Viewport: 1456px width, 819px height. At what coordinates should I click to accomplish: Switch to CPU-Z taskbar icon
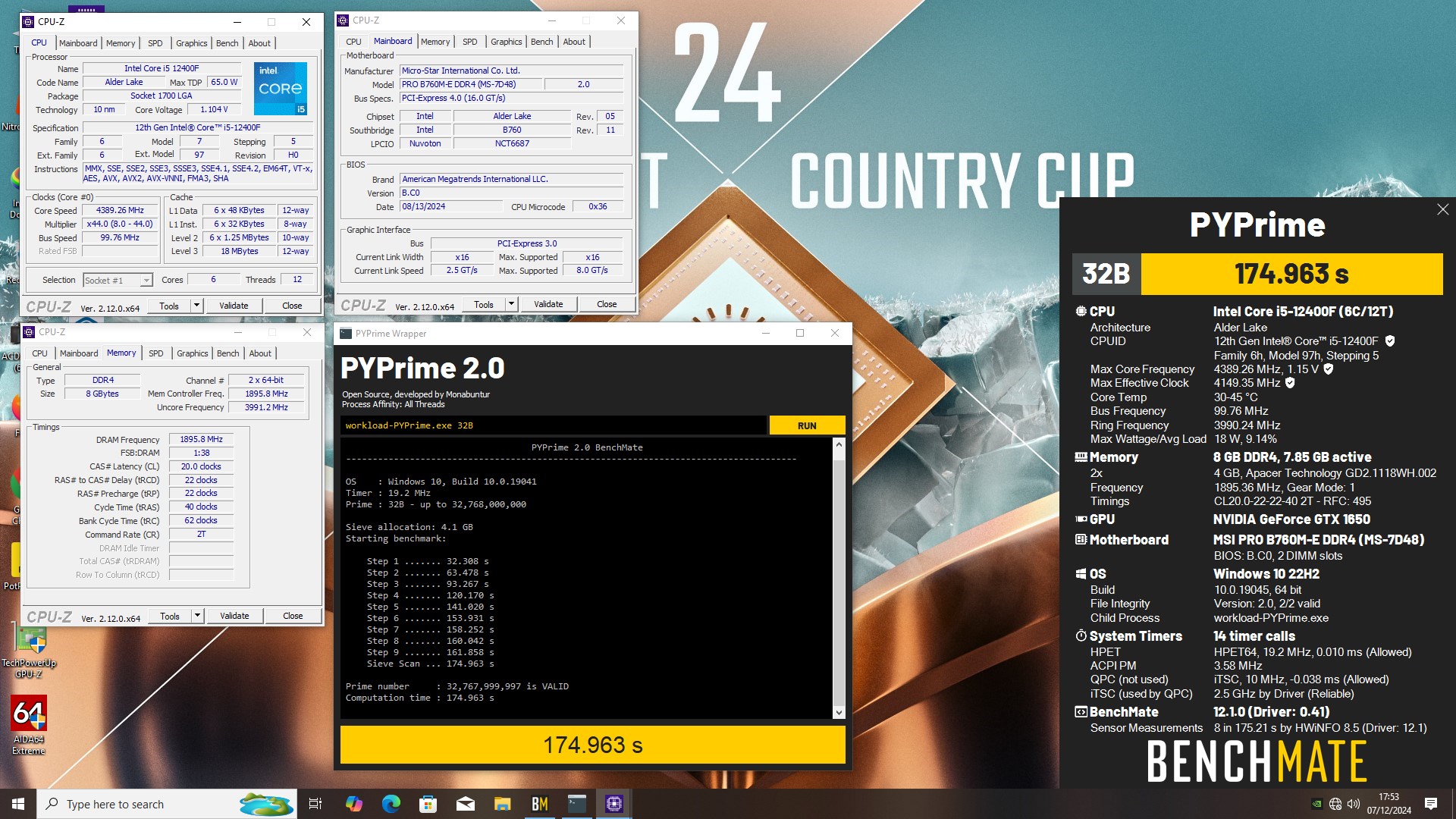pos(614,804)
